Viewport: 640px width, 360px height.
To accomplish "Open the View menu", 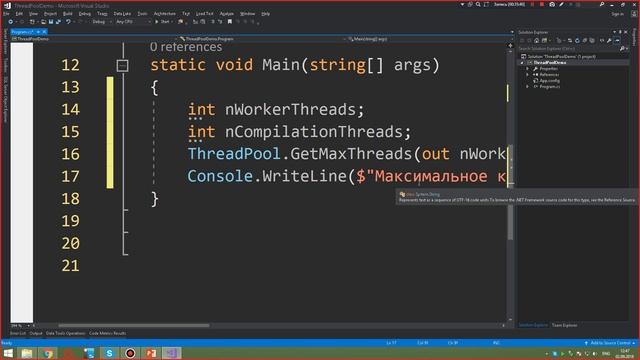I will click(33, 14).
